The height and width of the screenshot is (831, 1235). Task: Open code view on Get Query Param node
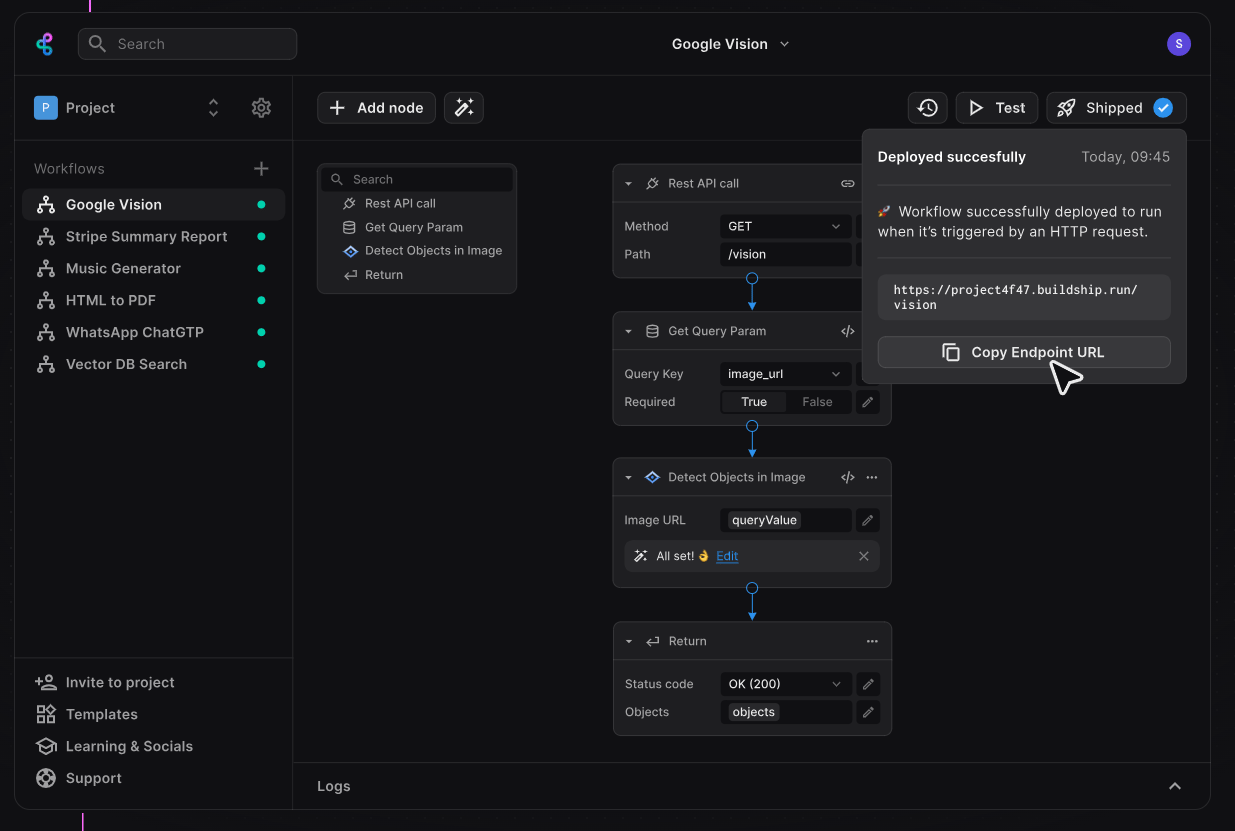tap(847, 332)
